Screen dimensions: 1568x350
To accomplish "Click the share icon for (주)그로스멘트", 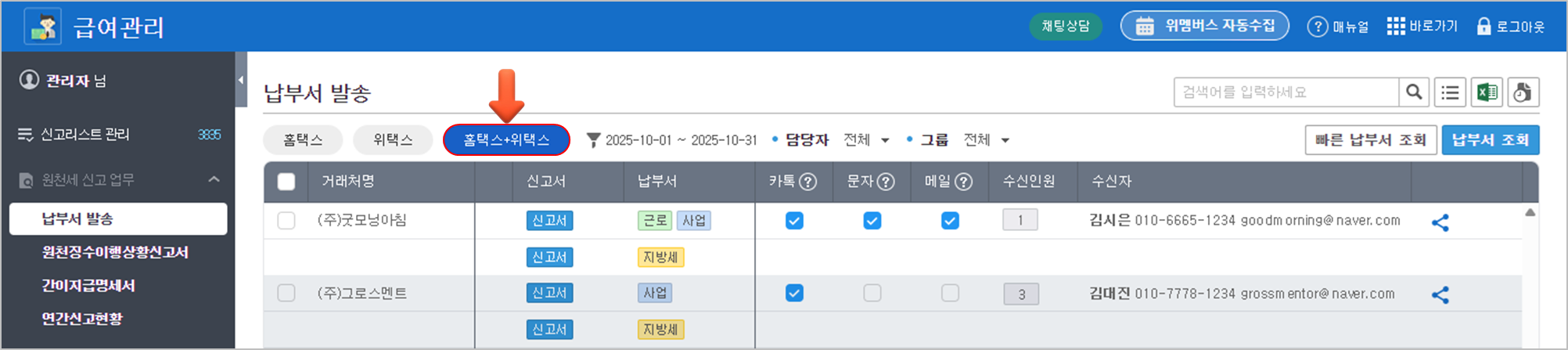I will click(1440, 294).
